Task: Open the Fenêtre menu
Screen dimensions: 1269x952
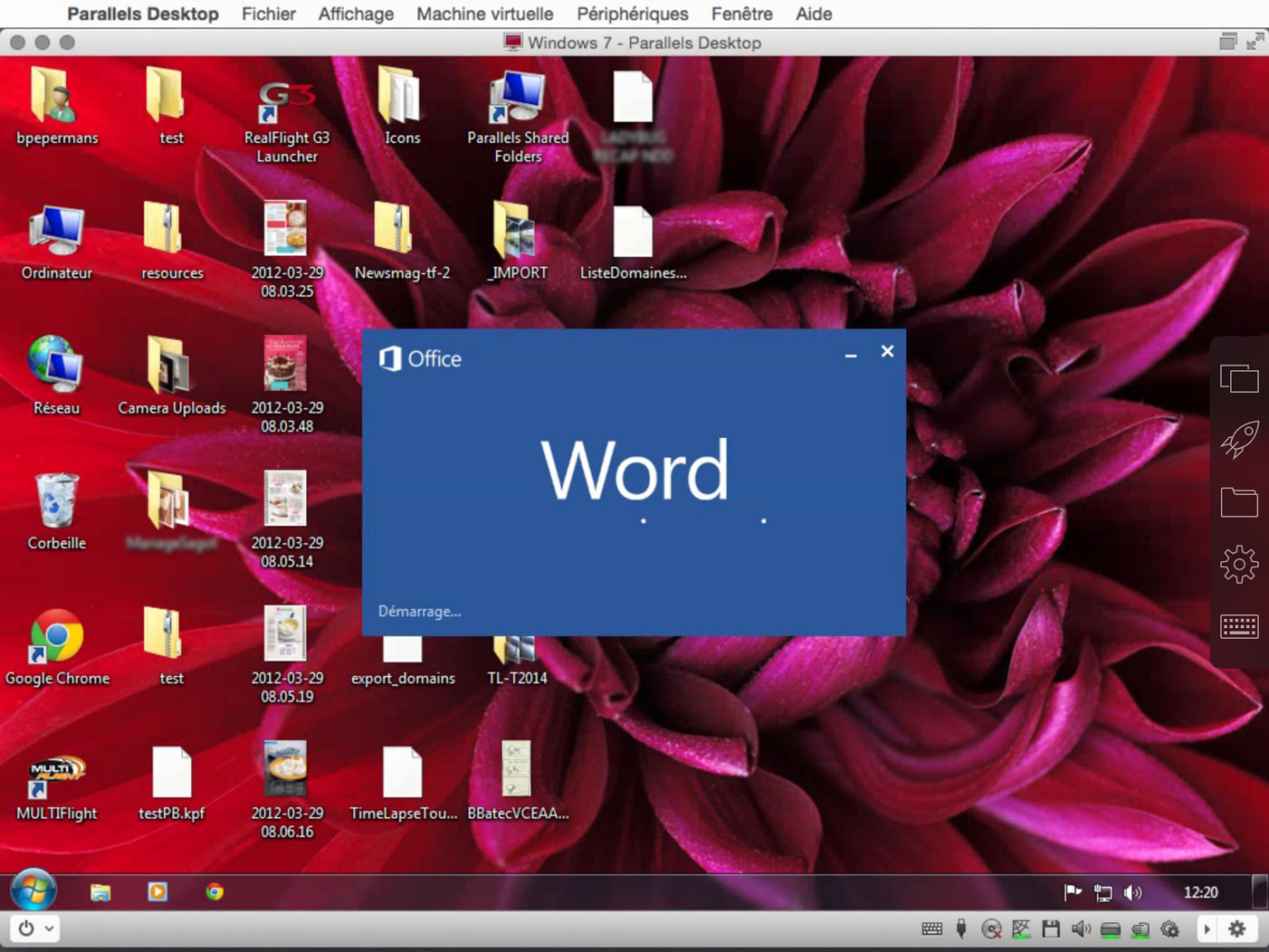Action: 741,14
